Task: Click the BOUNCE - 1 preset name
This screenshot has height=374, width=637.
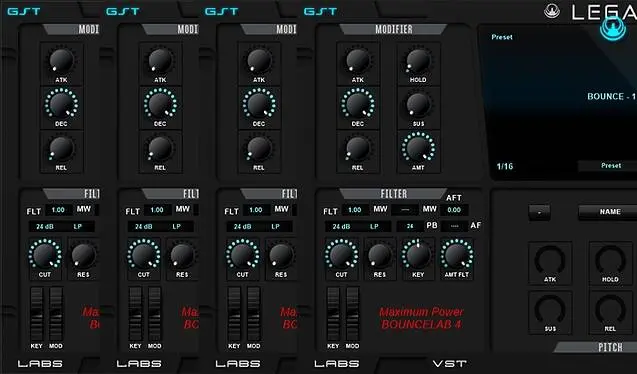Action: tap(611, 97)
